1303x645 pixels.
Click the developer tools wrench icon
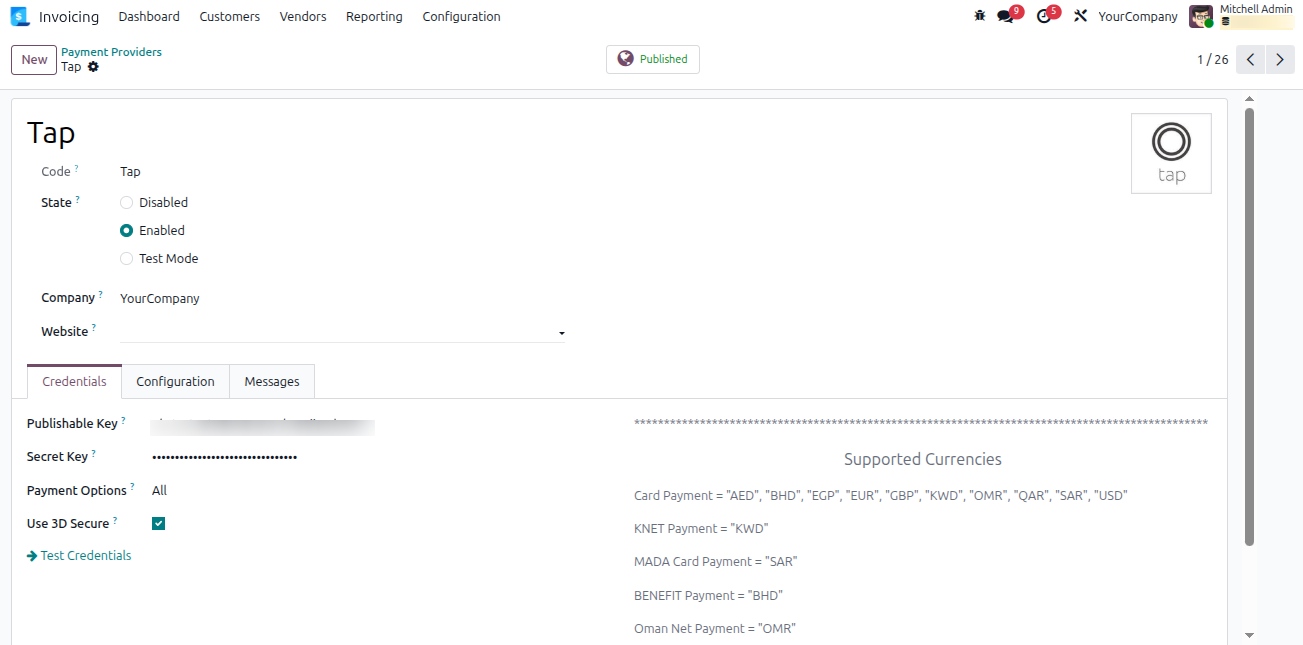point(1079,16)
